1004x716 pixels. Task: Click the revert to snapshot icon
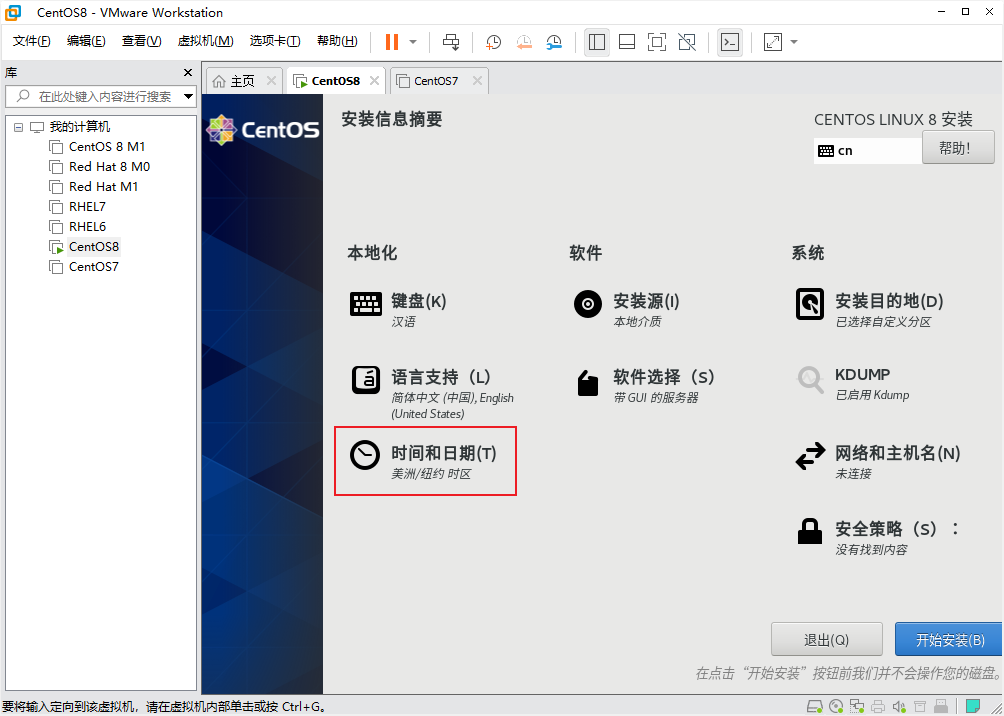tap(524, 42)
